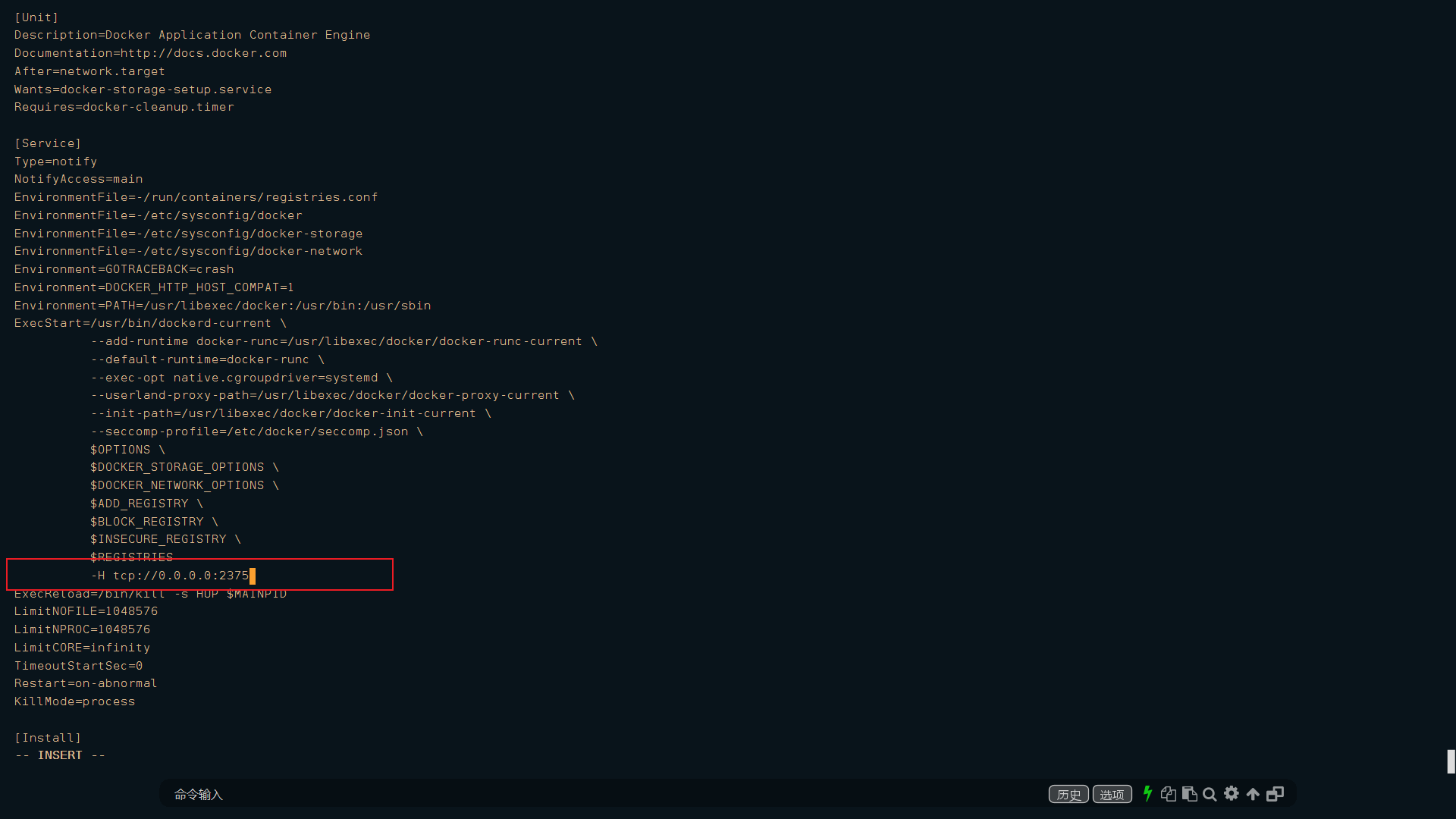The image size is (1456, 819).
Task: Click the LimitNPROC=1048576 line
Action: point(82,629)
